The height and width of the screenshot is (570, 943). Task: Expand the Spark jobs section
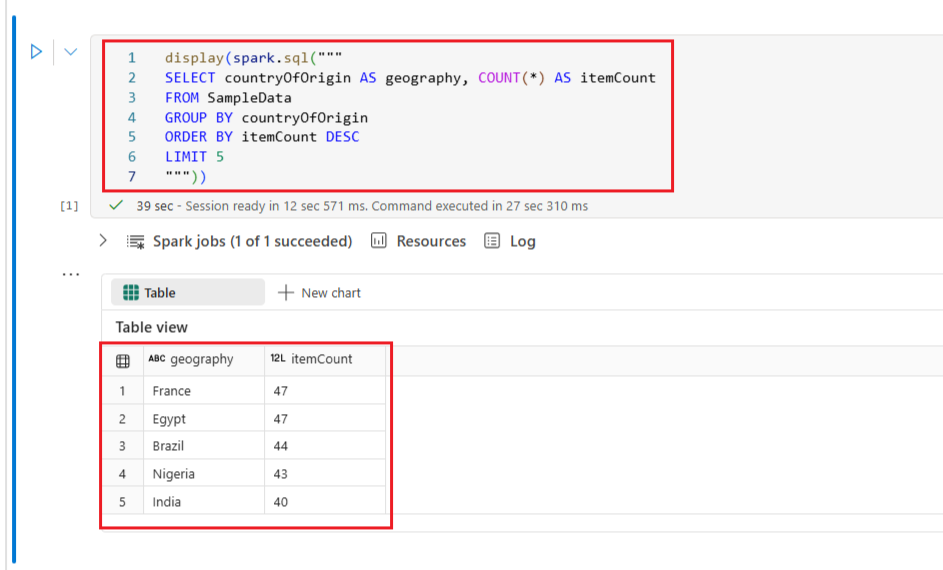click(103, 241)
